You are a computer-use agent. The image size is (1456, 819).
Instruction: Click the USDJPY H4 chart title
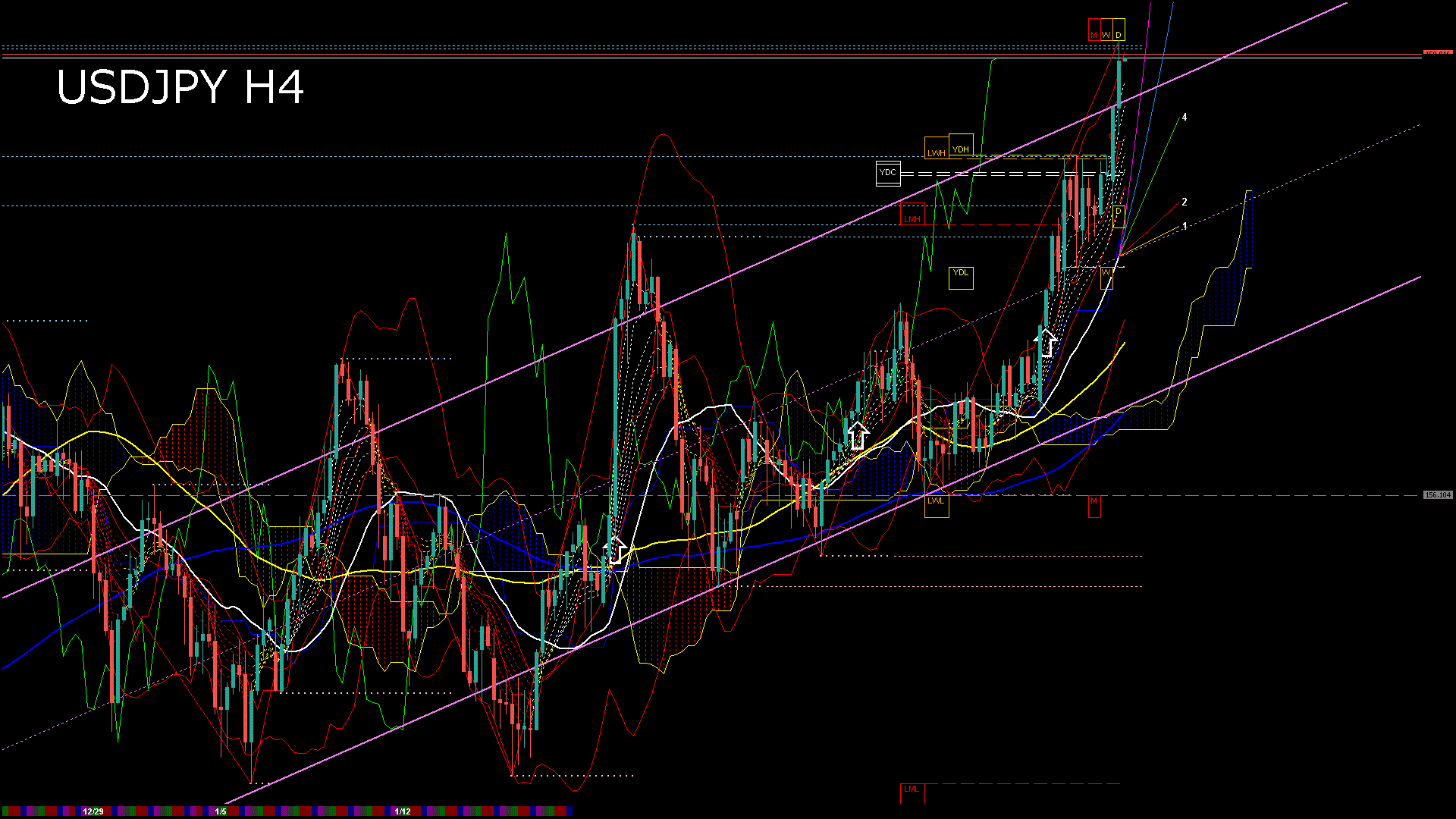[x=180, y=87]
